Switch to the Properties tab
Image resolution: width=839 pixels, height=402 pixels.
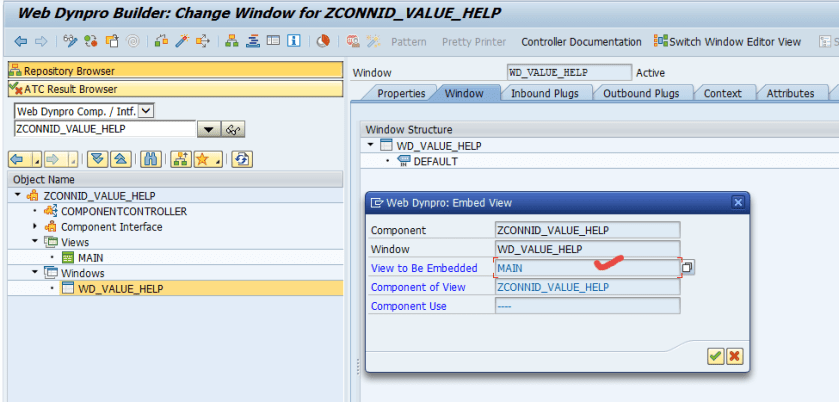point(401,93)
